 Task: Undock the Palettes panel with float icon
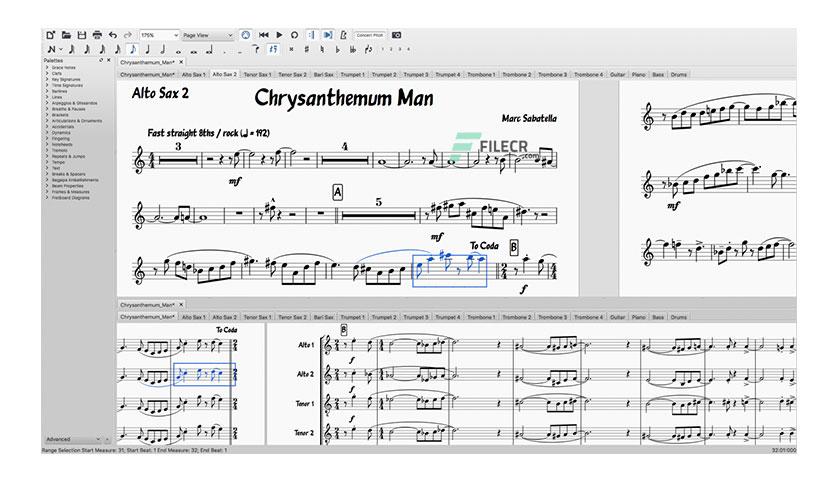[x=101, y=61]
